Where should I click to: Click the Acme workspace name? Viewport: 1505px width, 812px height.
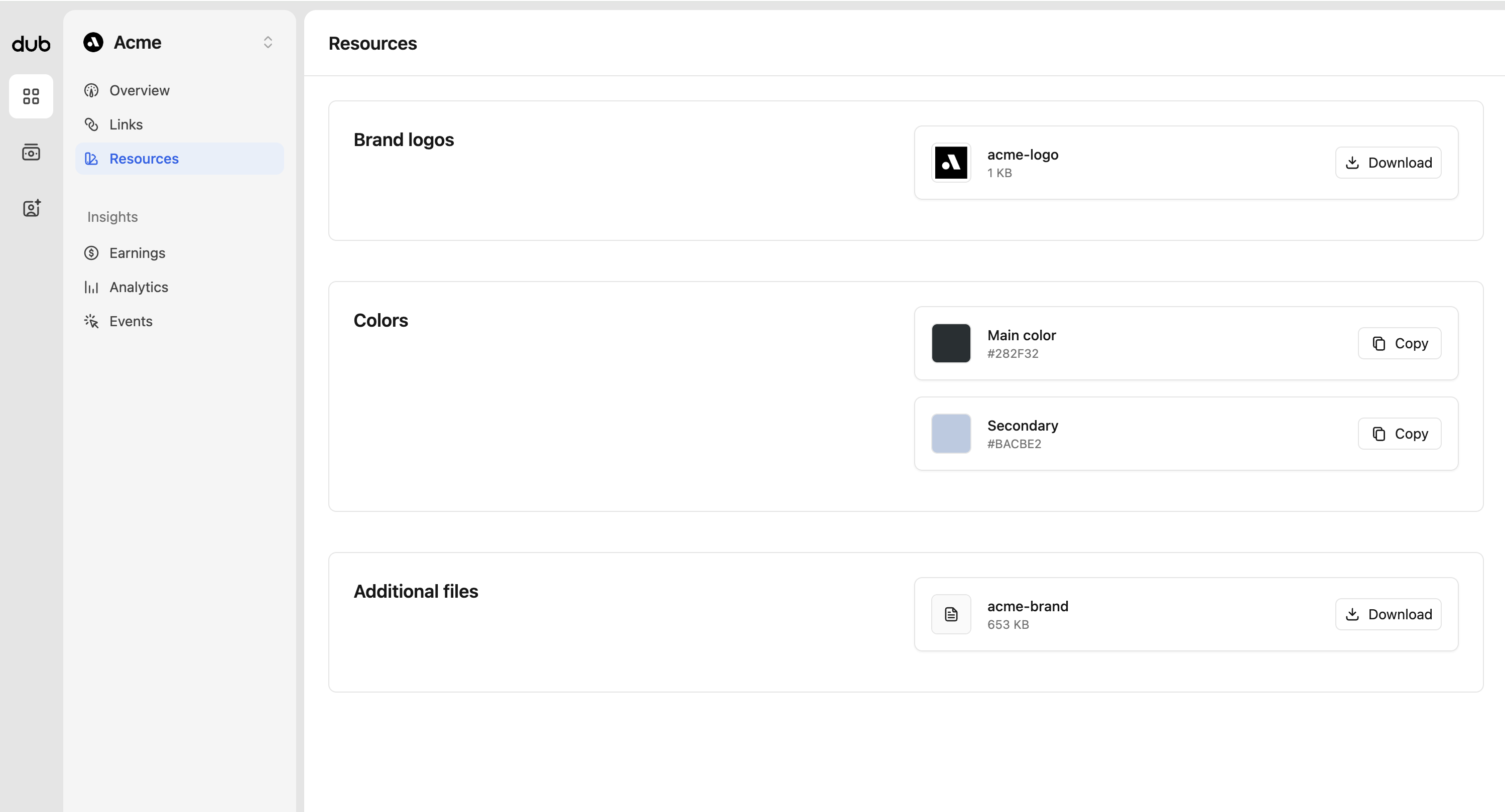pyautogui.click(x=138, y=42)
